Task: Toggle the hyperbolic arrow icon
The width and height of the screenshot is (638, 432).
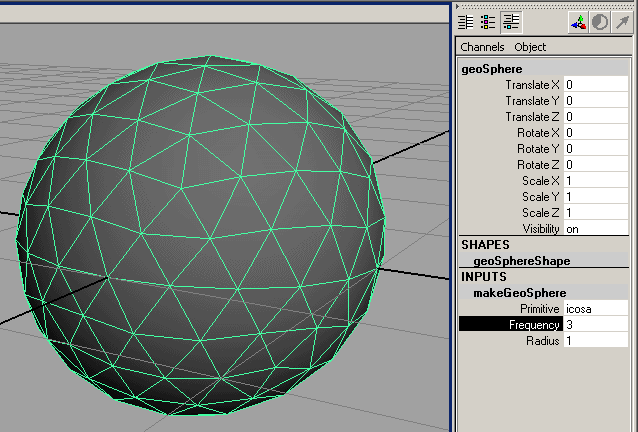Action: (623, 21)
